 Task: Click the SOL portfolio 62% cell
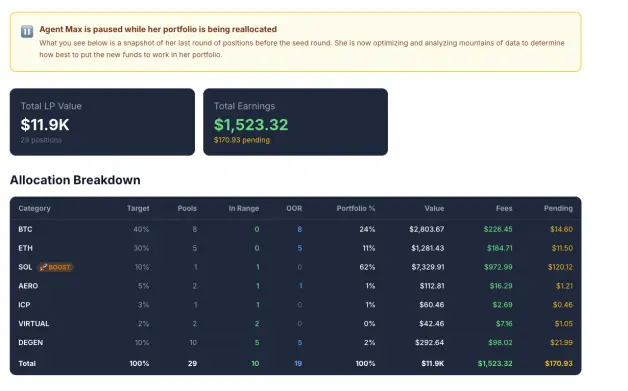[x=367, y=267]
